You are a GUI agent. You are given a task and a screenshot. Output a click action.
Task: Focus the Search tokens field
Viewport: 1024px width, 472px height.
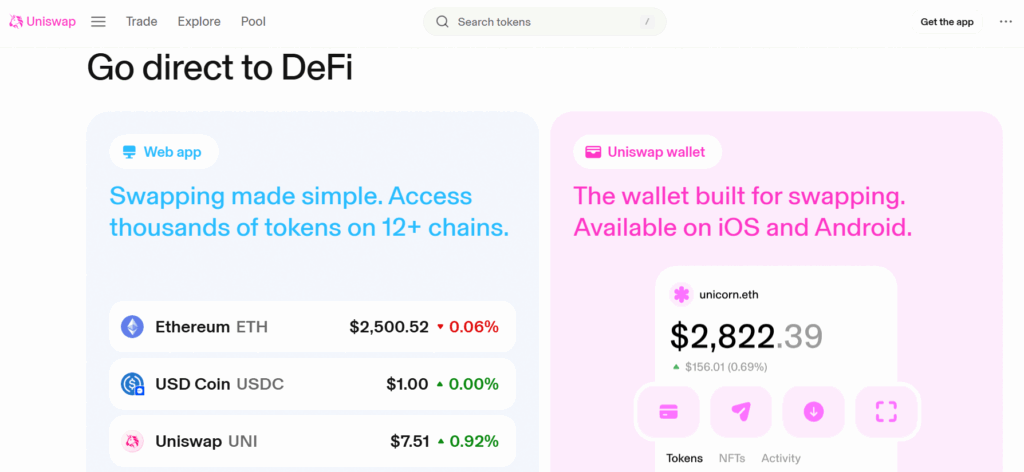click(x=545, y=22)
